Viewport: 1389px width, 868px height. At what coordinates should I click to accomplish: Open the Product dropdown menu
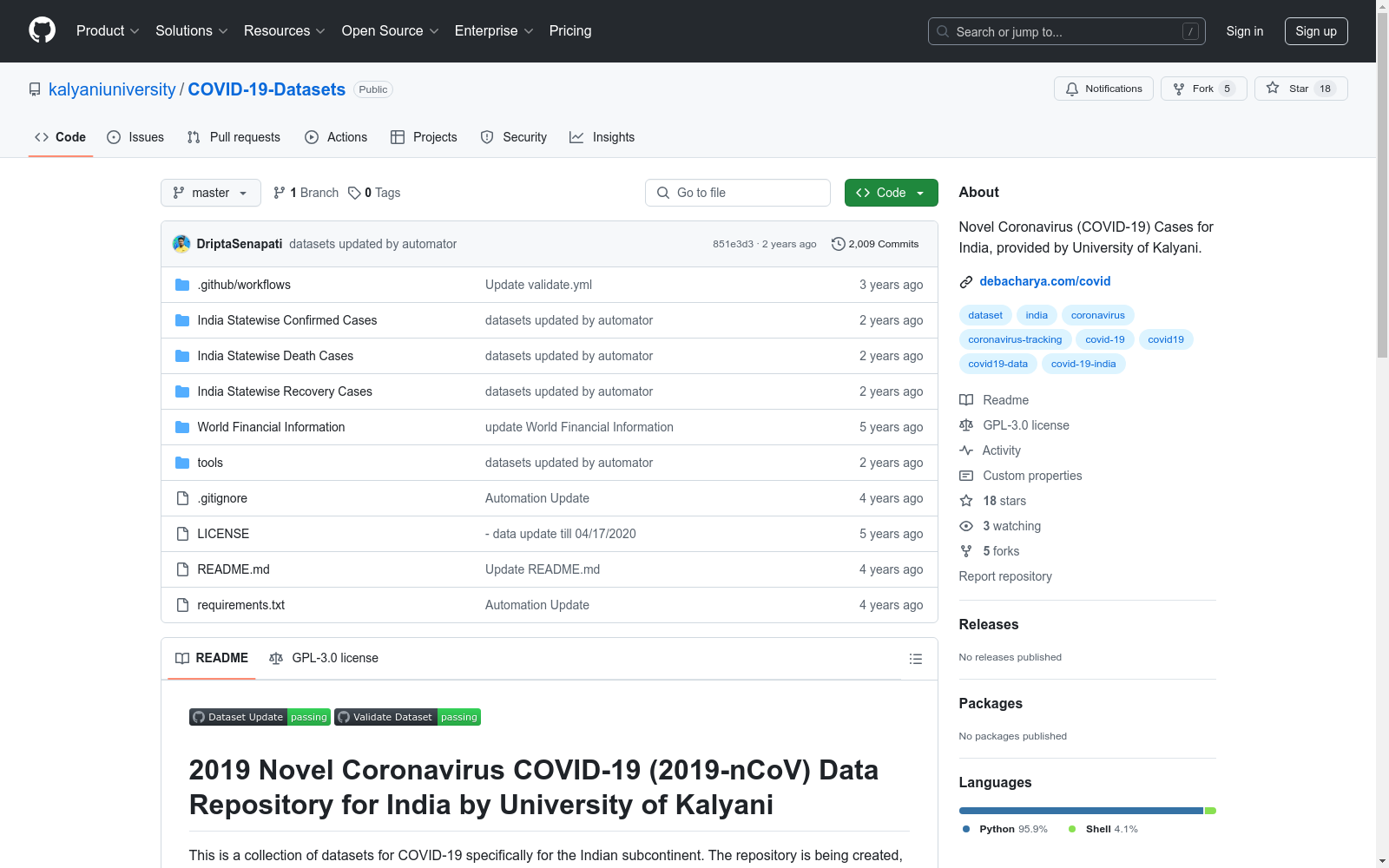pos(108,31)
